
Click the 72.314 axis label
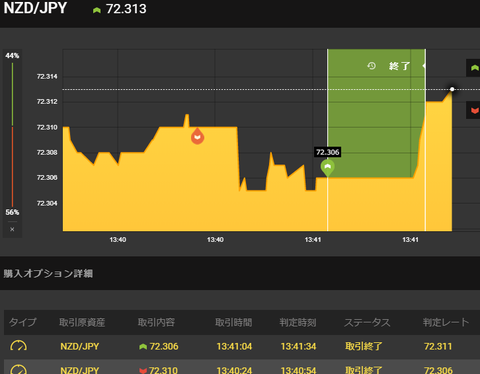pyautogui.click(x=47, y=76)
